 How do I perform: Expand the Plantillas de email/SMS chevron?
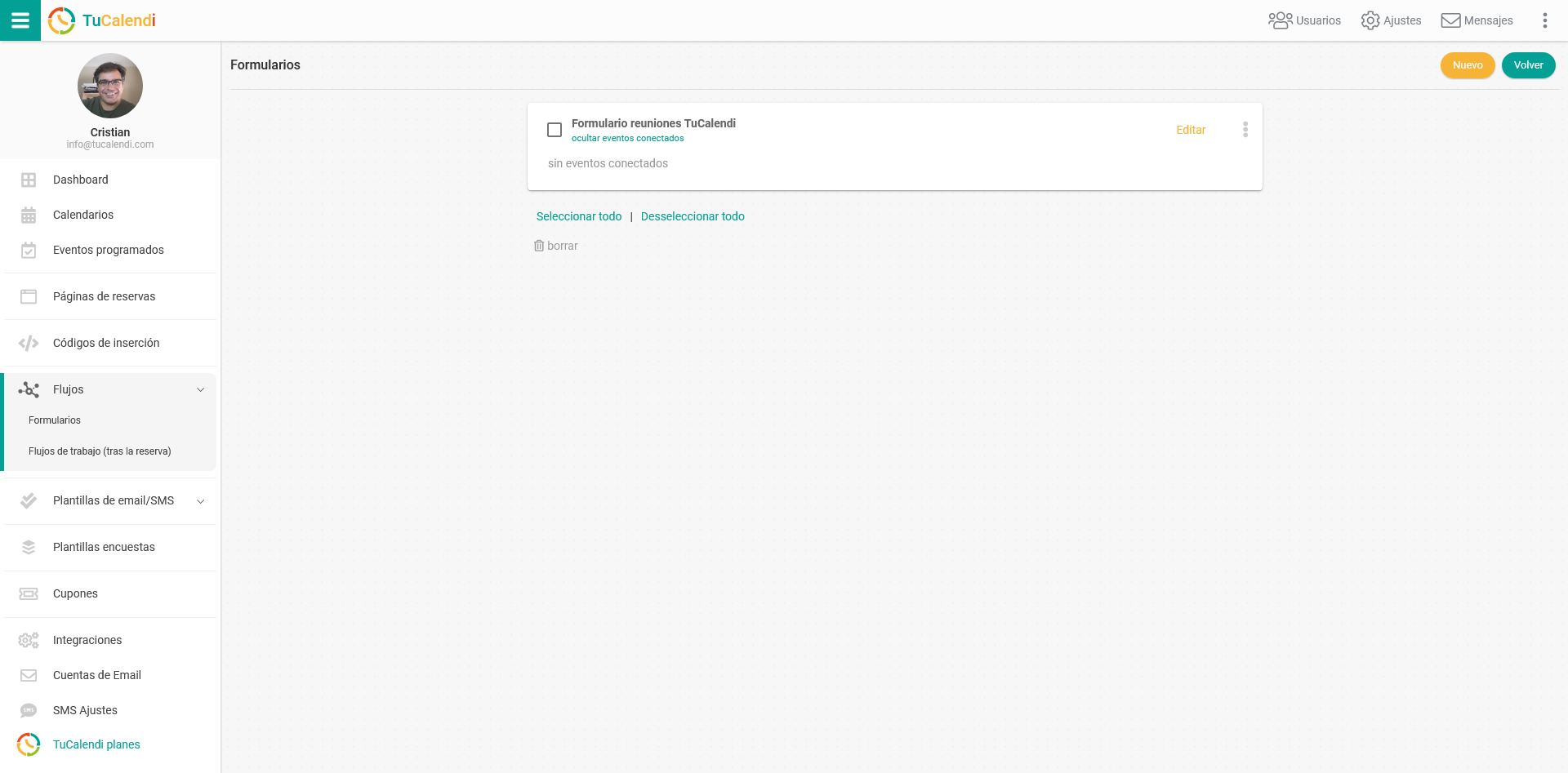click(x=200, y=500)
